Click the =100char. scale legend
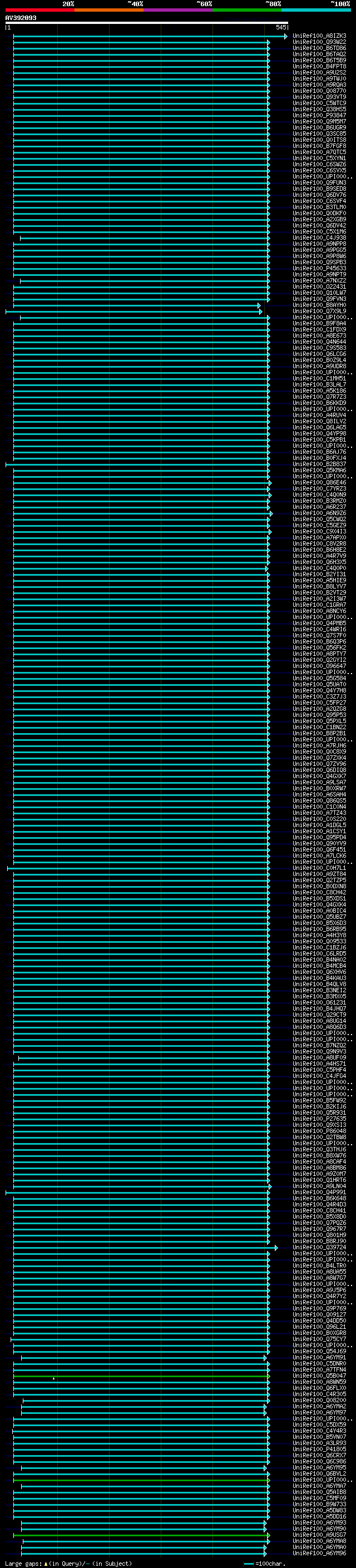This screenshot has width=356, height=1568. [x=265, y=1564]
